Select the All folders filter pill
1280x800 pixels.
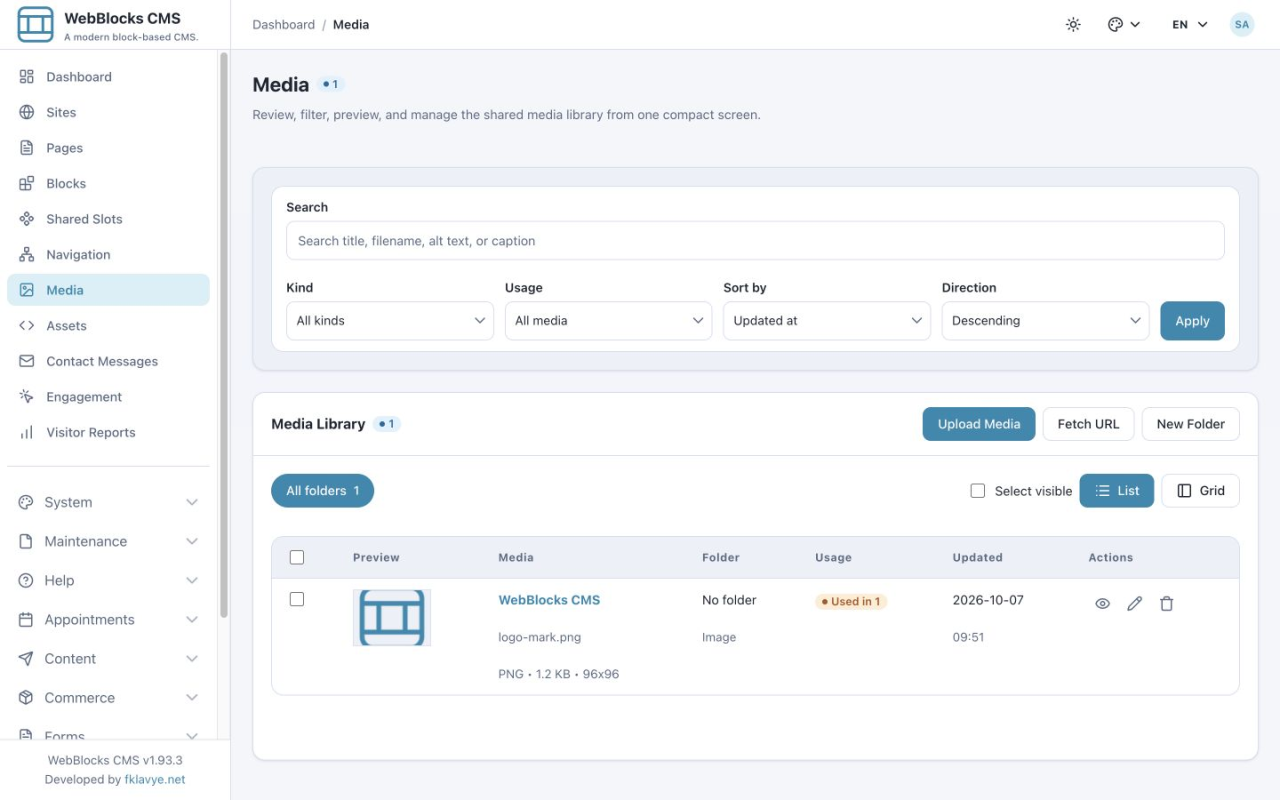coord(322,491)
